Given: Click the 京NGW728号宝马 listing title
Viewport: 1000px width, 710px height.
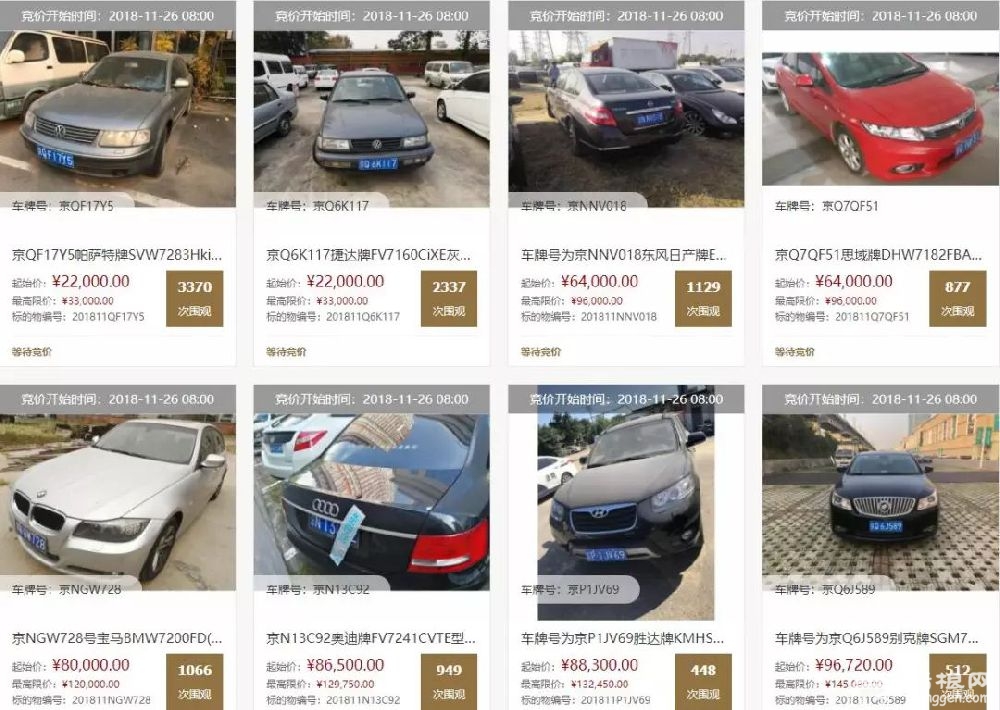Looking at the screenshot, I should [117, 638].
